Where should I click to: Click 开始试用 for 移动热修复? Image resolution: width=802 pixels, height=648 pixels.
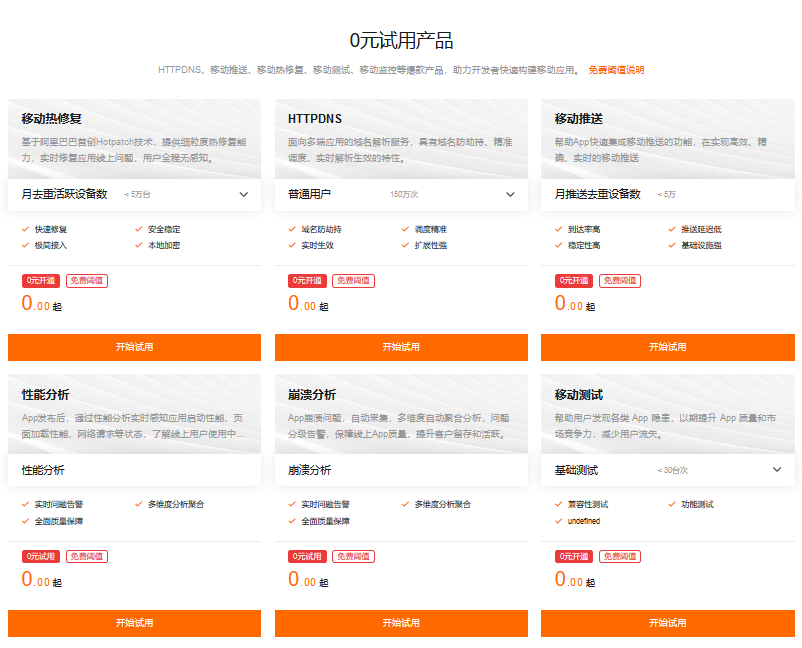[x=135, y=347]
